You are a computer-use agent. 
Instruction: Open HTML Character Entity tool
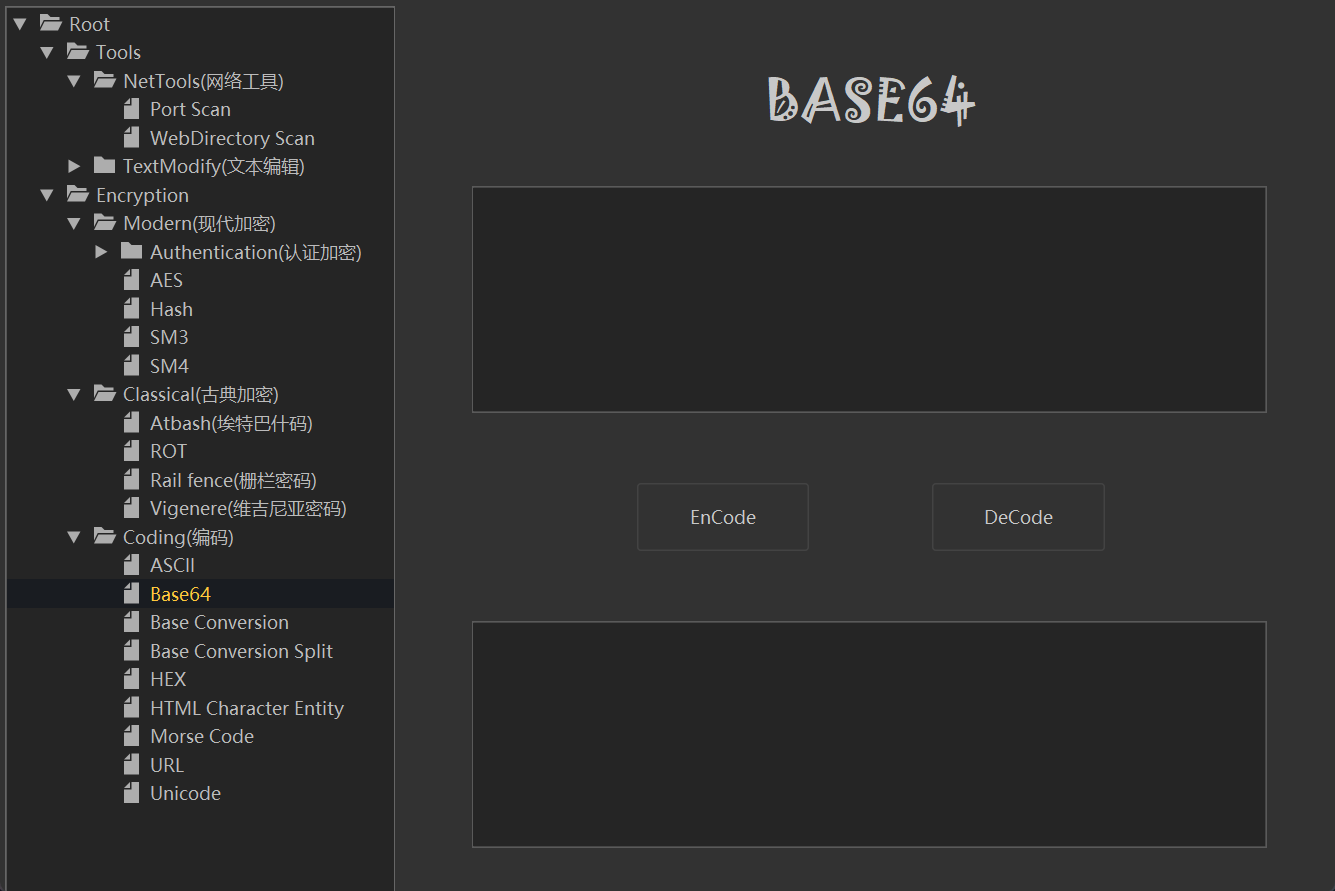click(247, 708)
